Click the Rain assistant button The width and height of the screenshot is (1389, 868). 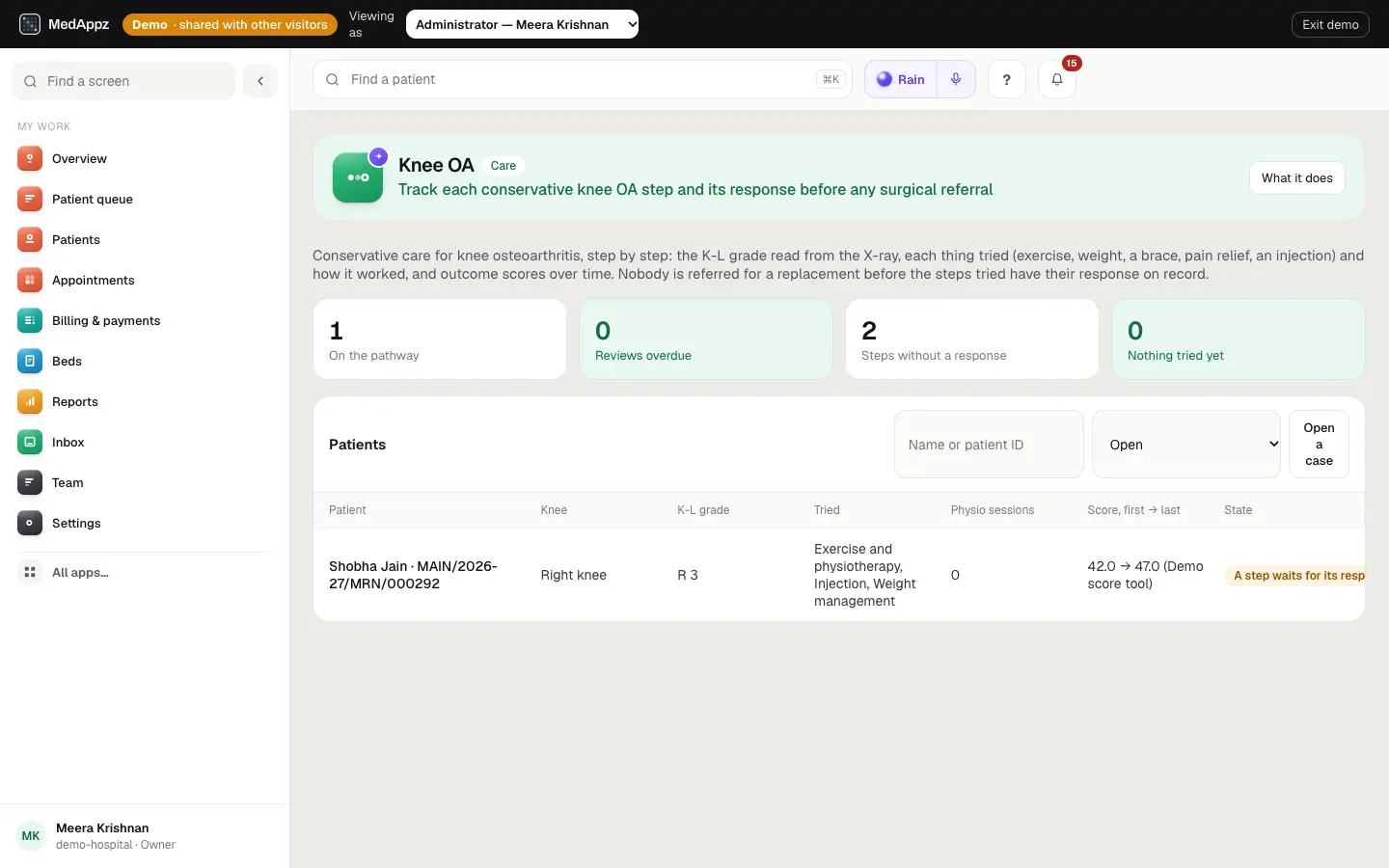(x=901, y=79)
